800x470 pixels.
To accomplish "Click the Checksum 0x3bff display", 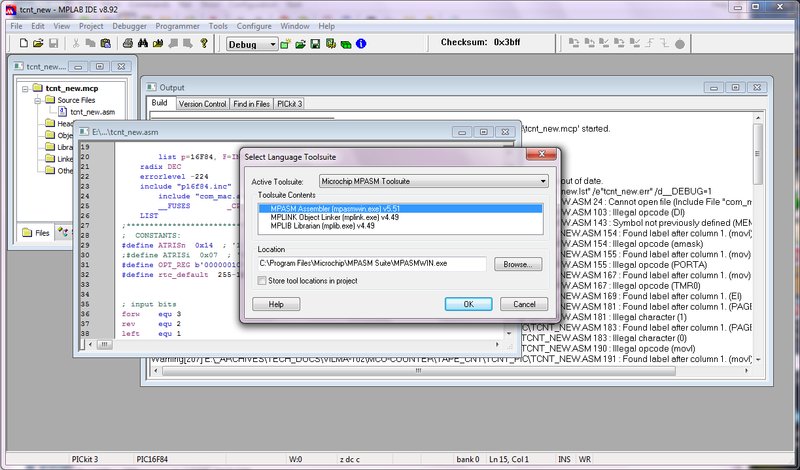I will coord(480,42).
